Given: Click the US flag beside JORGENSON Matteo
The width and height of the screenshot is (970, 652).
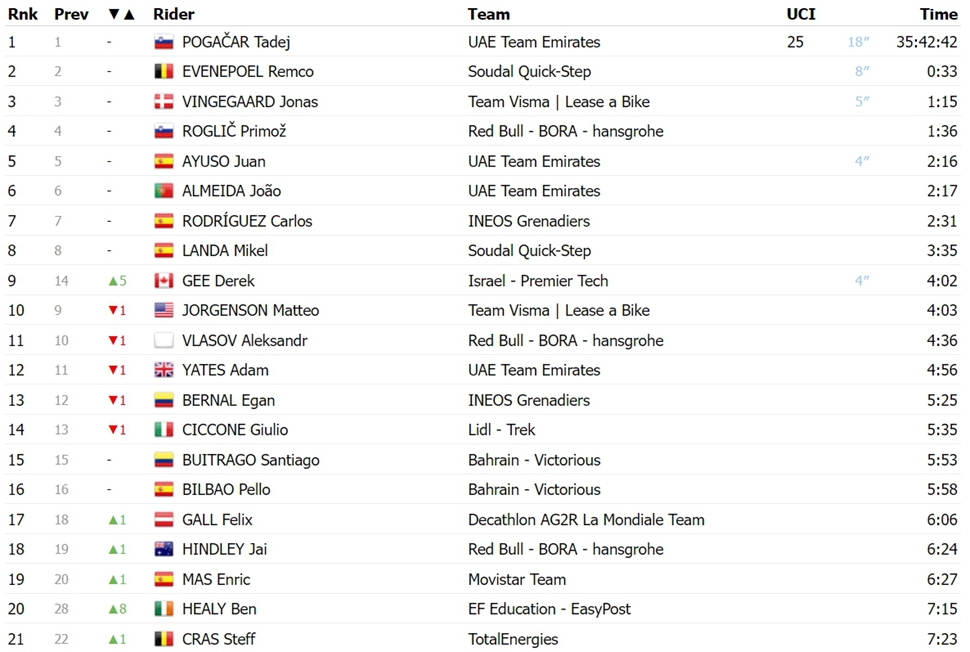Looking at the screenshot, I should pos(163,311).
